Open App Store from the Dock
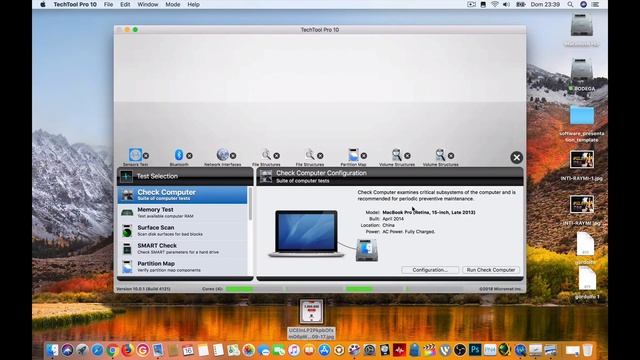Screen dimensions: 640x360 [x=324, y=350]
